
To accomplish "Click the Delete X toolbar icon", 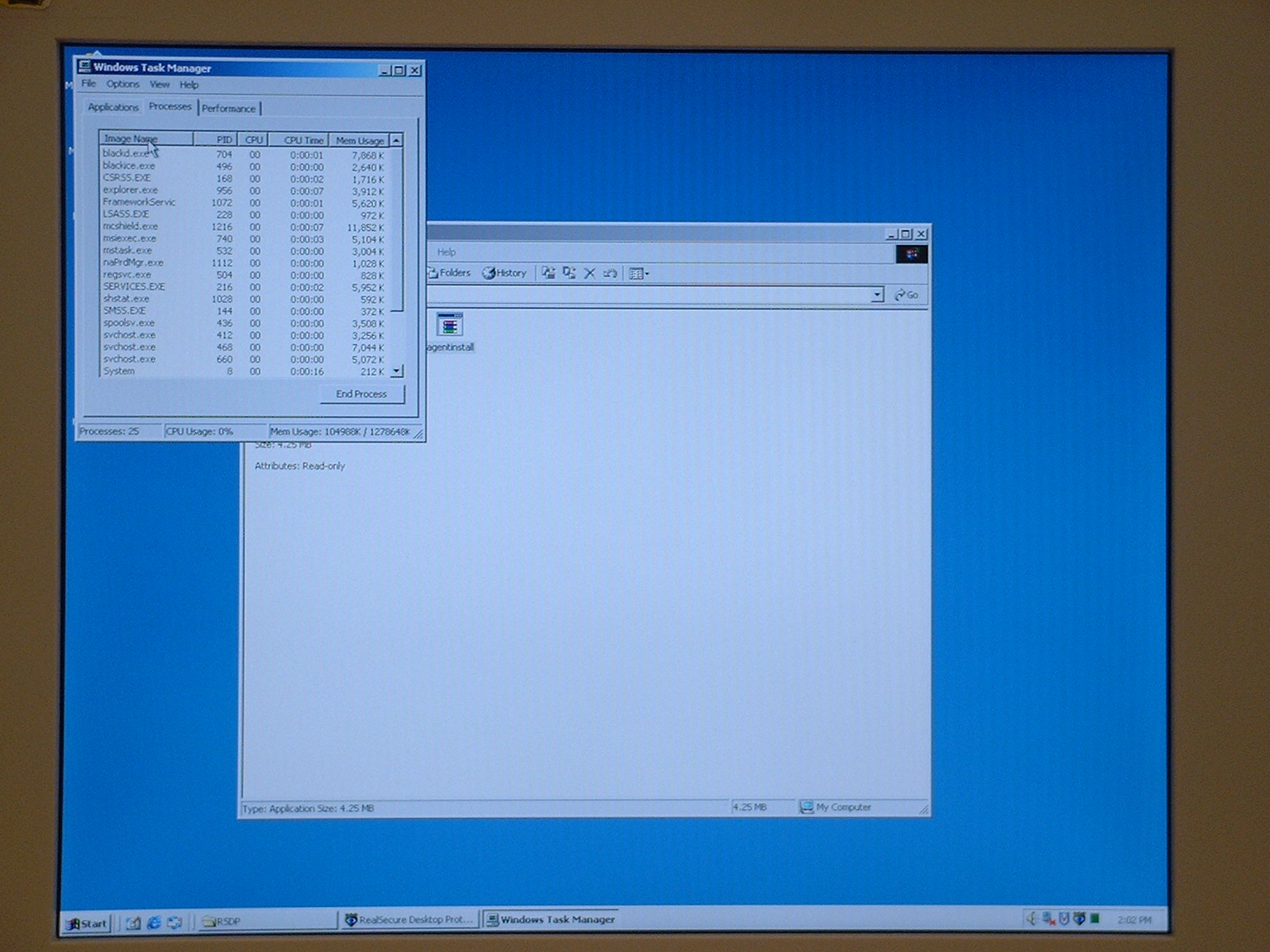I will [x=590, y=273].
